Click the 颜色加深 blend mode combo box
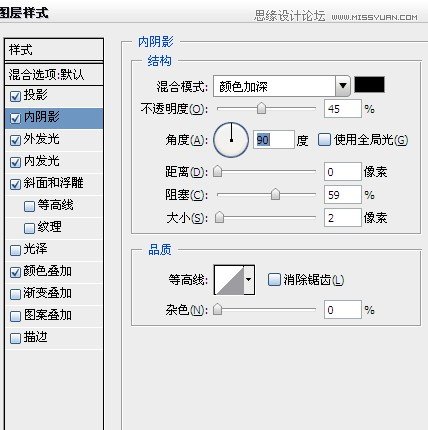The height and width of the screenshot is (430, 428). tap(281, 86)
